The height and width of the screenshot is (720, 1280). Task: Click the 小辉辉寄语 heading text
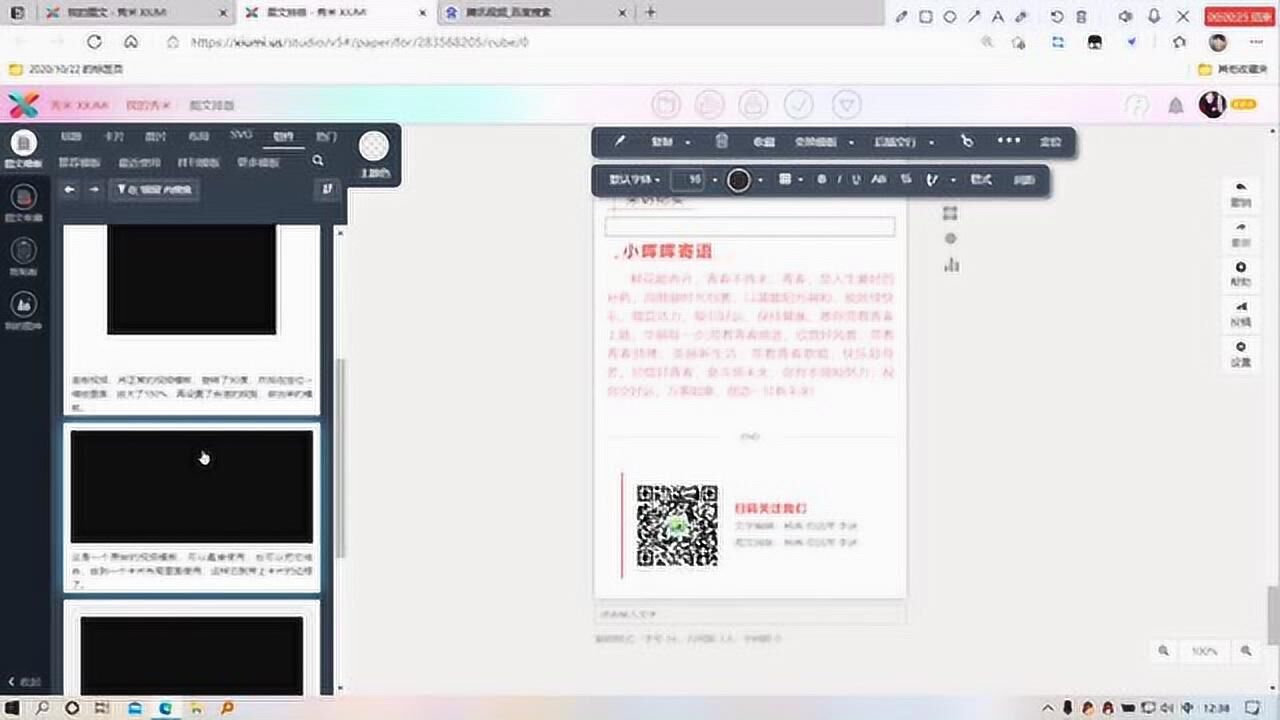pos(669,253)
